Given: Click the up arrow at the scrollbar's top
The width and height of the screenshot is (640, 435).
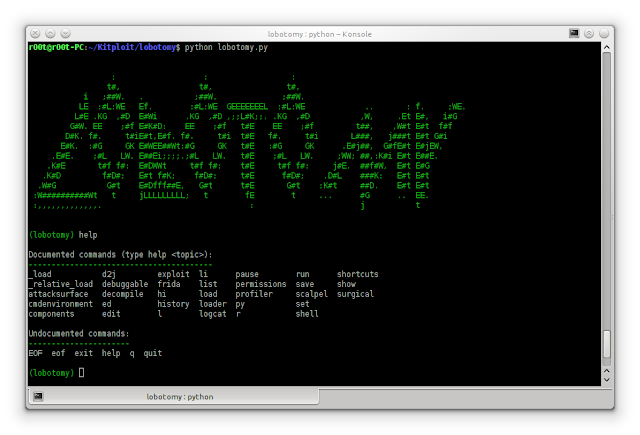Looking at the screenshot, I should 607,47.
